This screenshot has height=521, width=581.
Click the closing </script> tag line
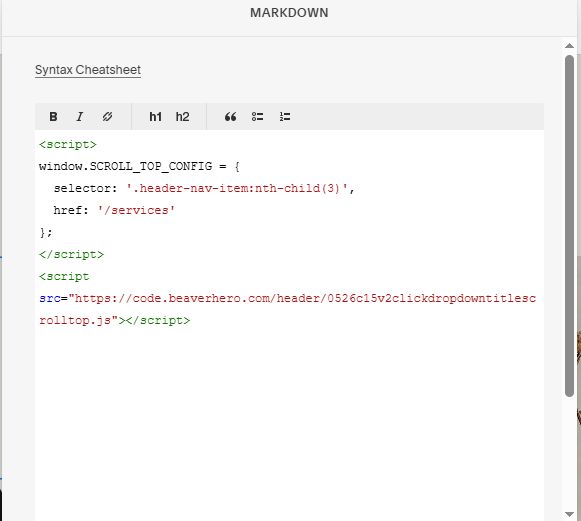(x=72, y=255)
